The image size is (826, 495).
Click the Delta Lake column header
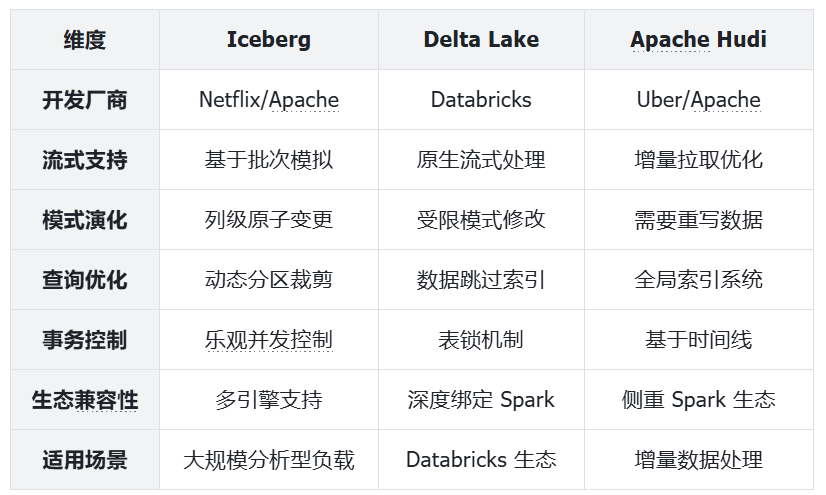(x=481, y=40)
